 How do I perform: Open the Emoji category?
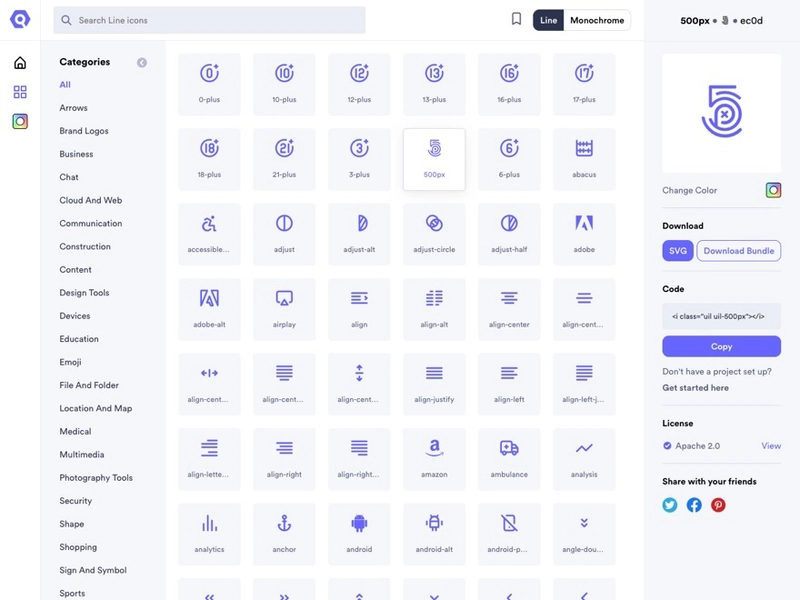tap(70, 362)
